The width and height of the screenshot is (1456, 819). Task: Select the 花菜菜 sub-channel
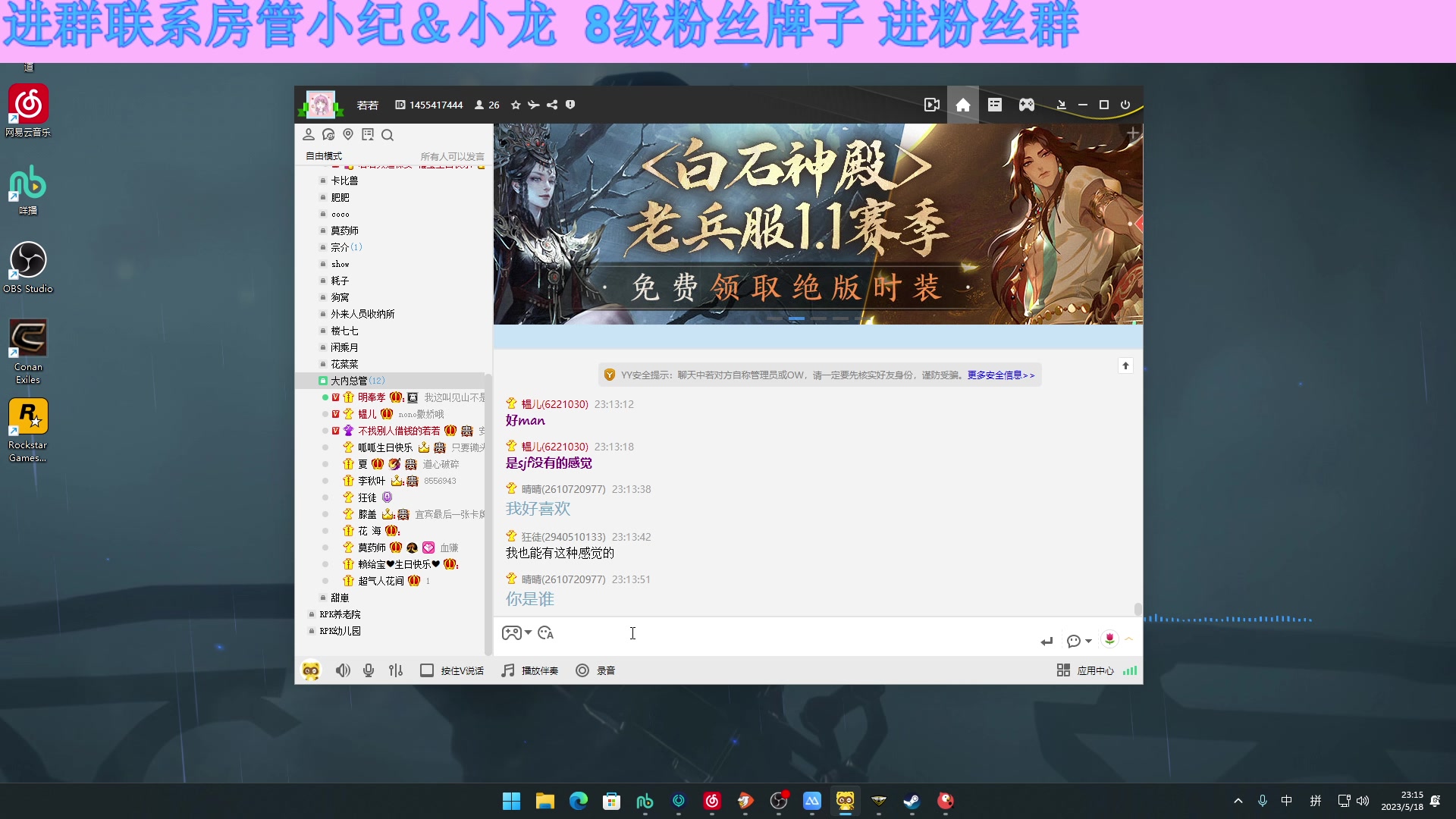[344, 364]
